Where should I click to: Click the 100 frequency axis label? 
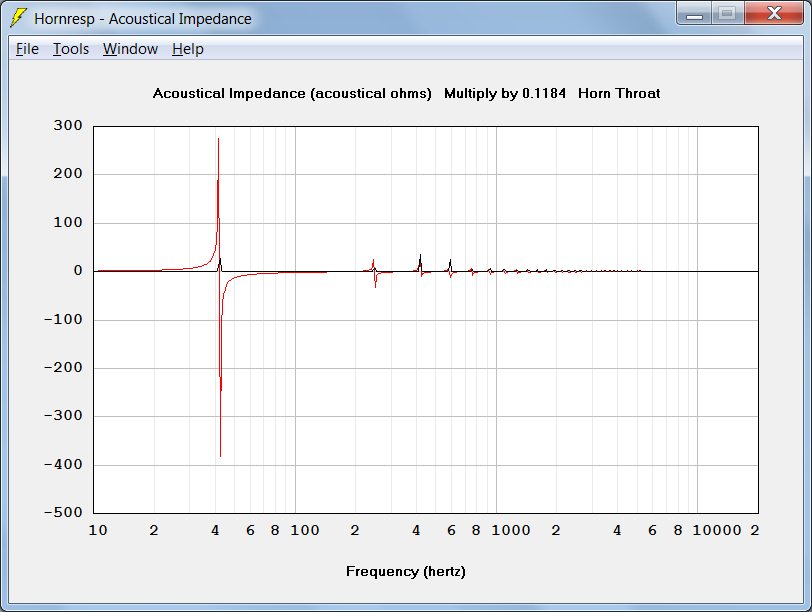point(304,530)
